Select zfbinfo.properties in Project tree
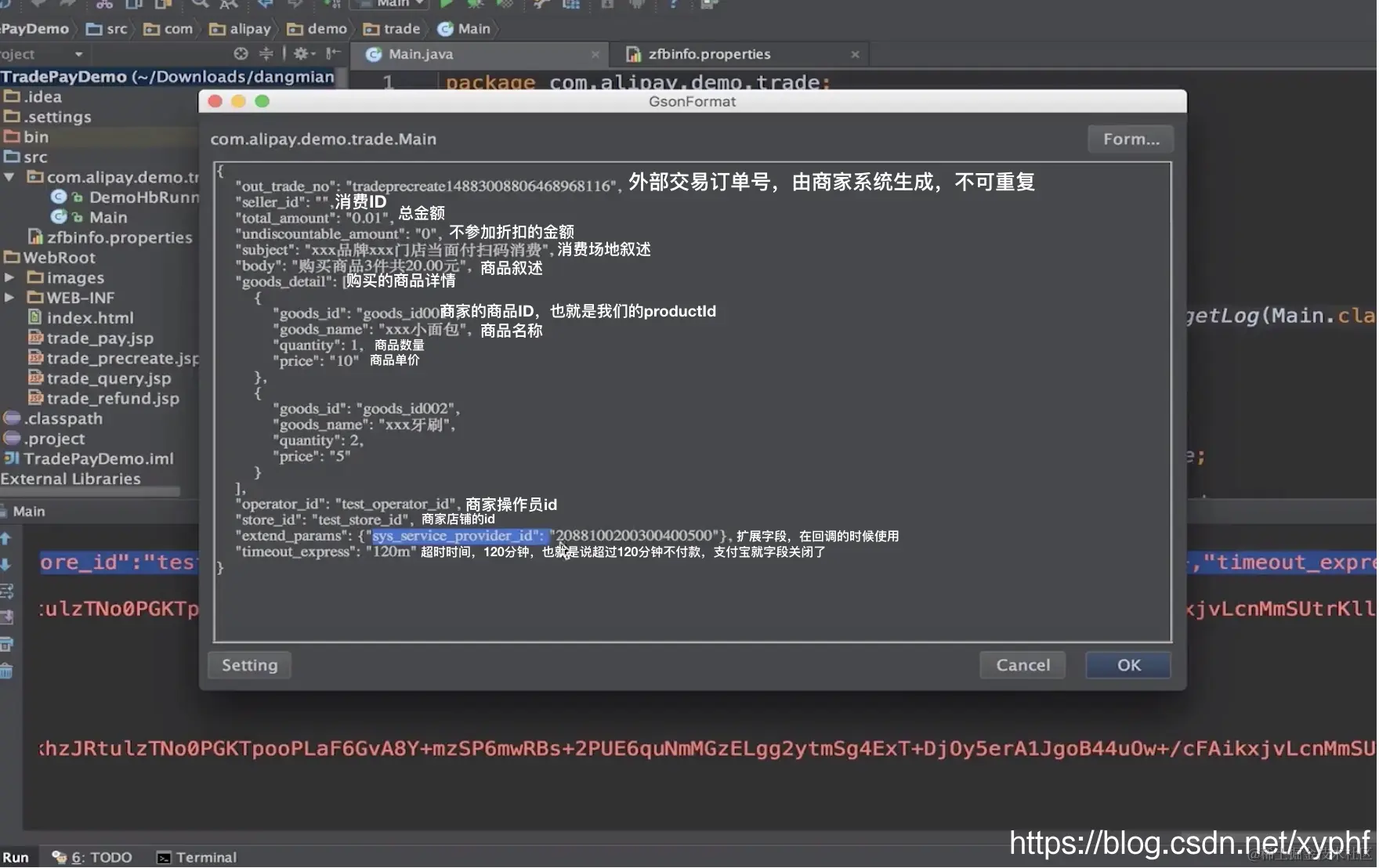The image size is (1379, 868). [x=110, y=237]
